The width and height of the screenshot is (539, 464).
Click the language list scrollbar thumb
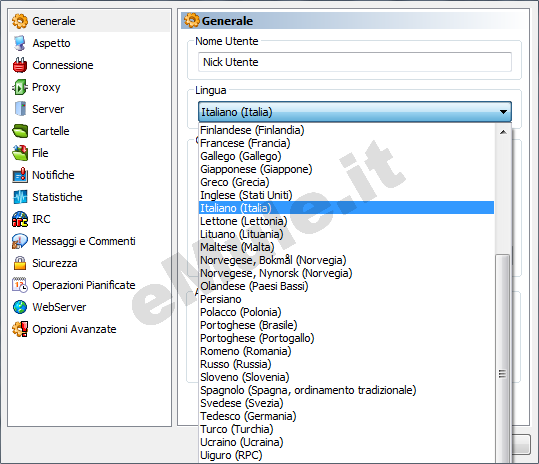tap(503, 359)
